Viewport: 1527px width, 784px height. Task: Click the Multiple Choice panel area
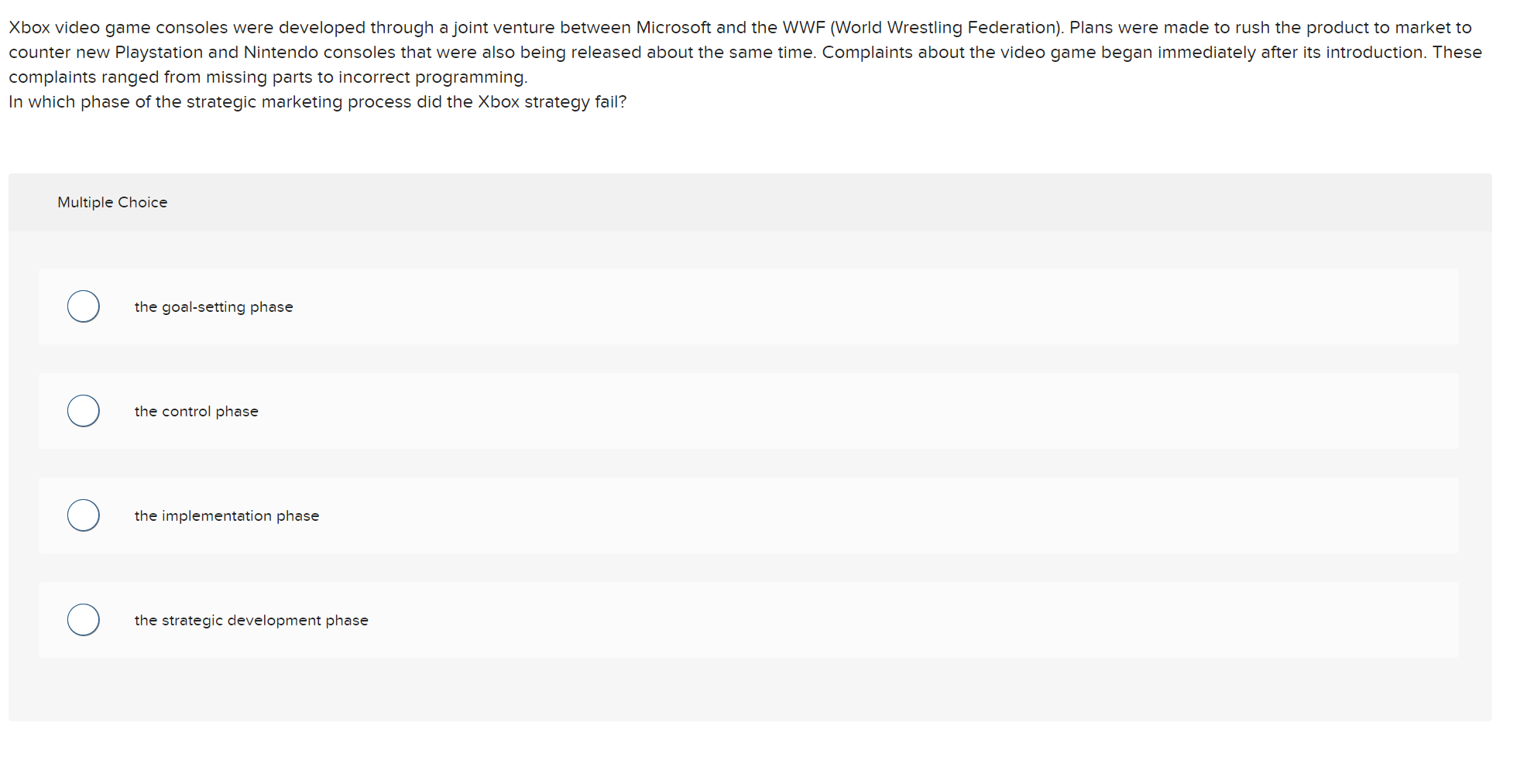(x=747, y=202)
